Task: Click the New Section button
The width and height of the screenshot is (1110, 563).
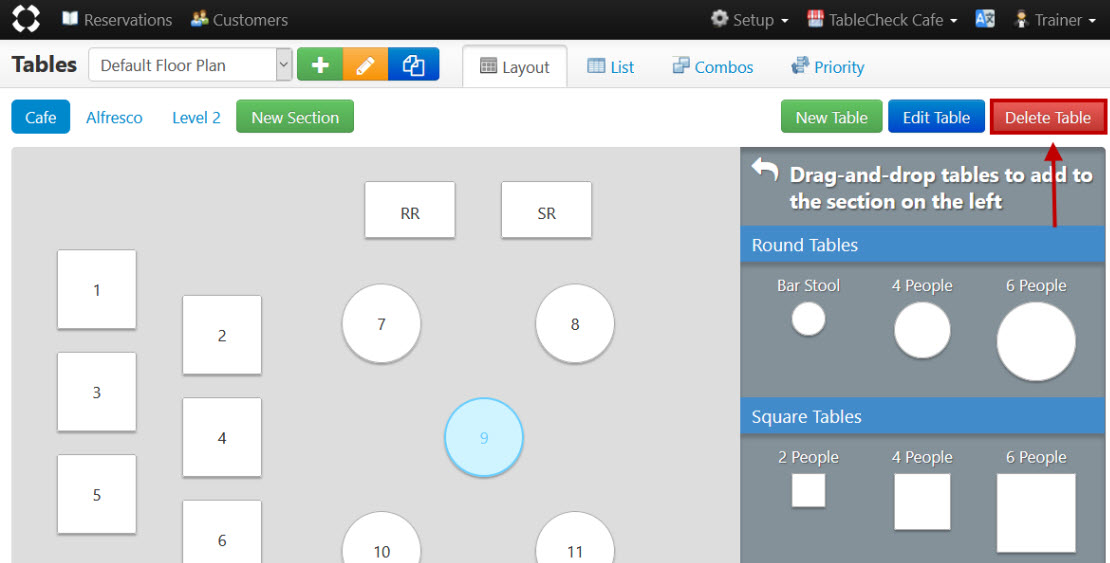Action: tap(295, 117)
